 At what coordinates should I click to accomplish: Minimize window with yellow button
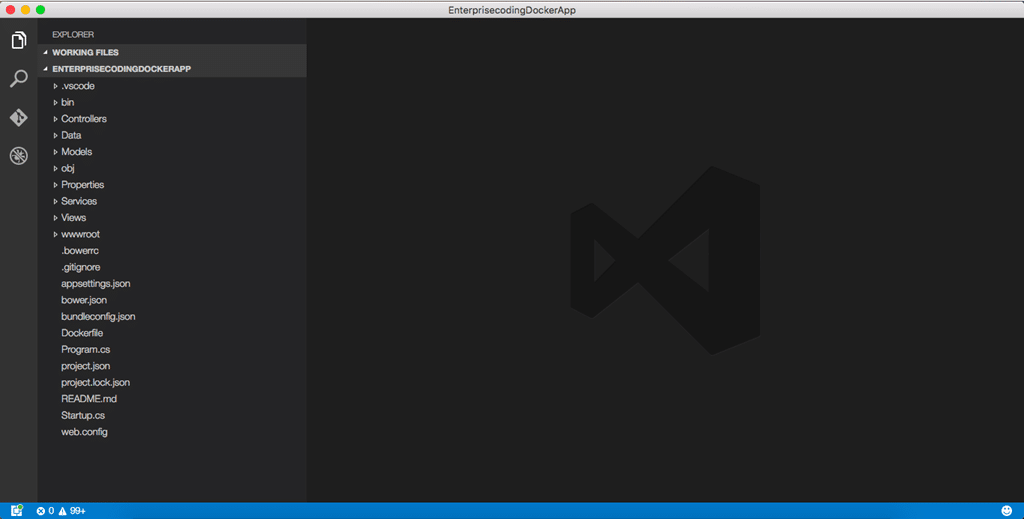tap(25, 10)
